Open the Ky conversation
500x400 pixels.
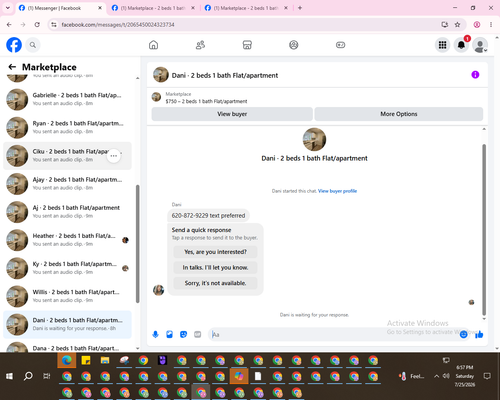coord(67,268)
